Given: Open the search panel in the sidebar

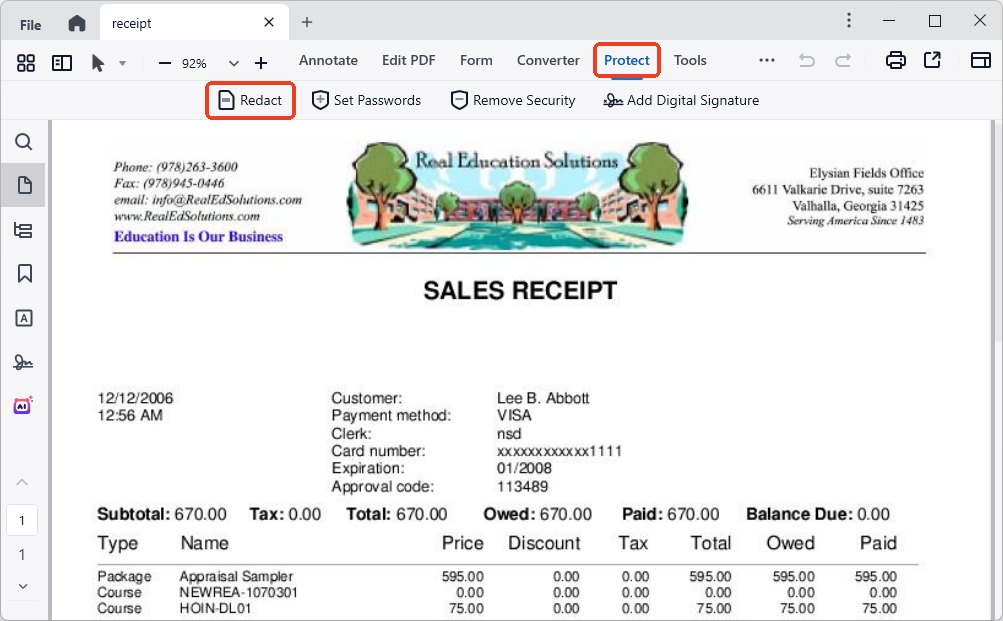Looking at the screenshot, I should tap(24, 142).
